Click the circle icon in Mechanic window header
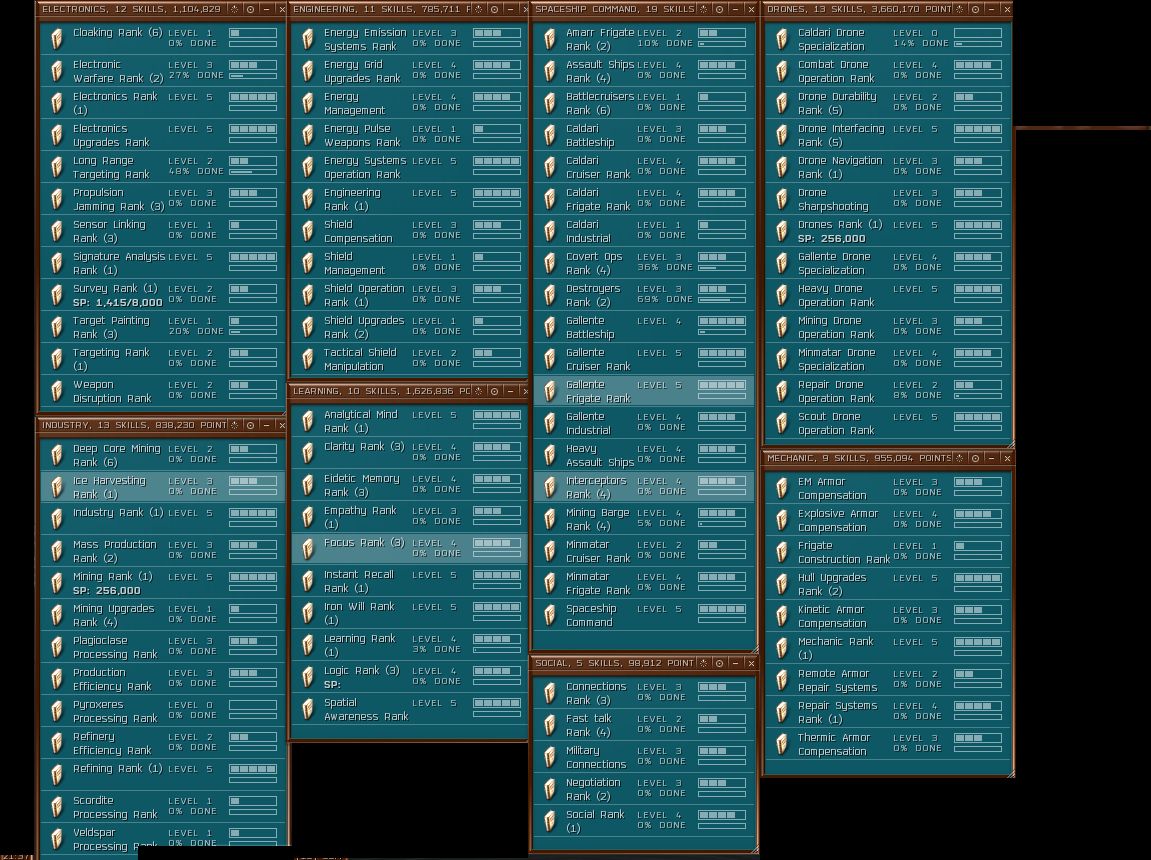 (975, 458)
